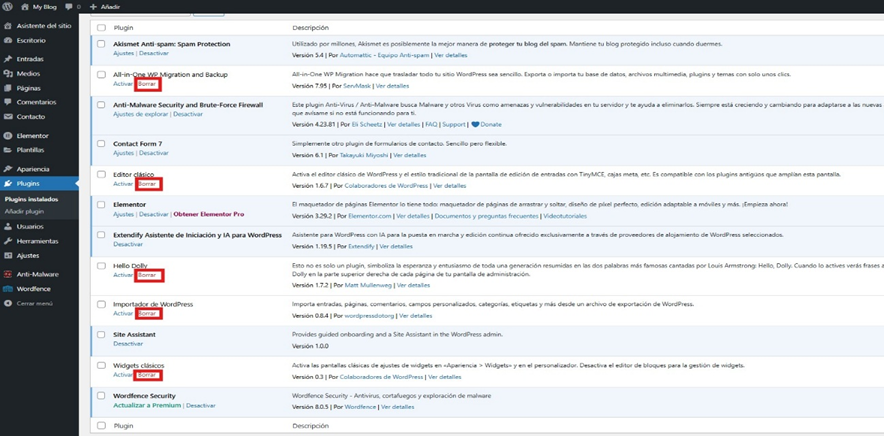Click the Plugins plug icon
884x436 pixels.
point(8,183)
